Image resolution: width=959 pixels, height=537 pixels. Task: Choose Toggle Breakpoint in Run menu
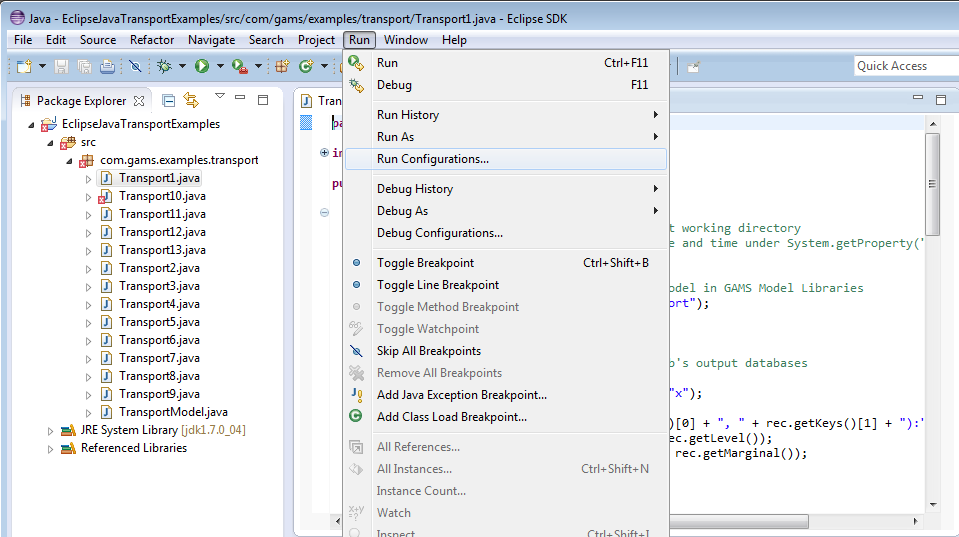tap(425, 263)
